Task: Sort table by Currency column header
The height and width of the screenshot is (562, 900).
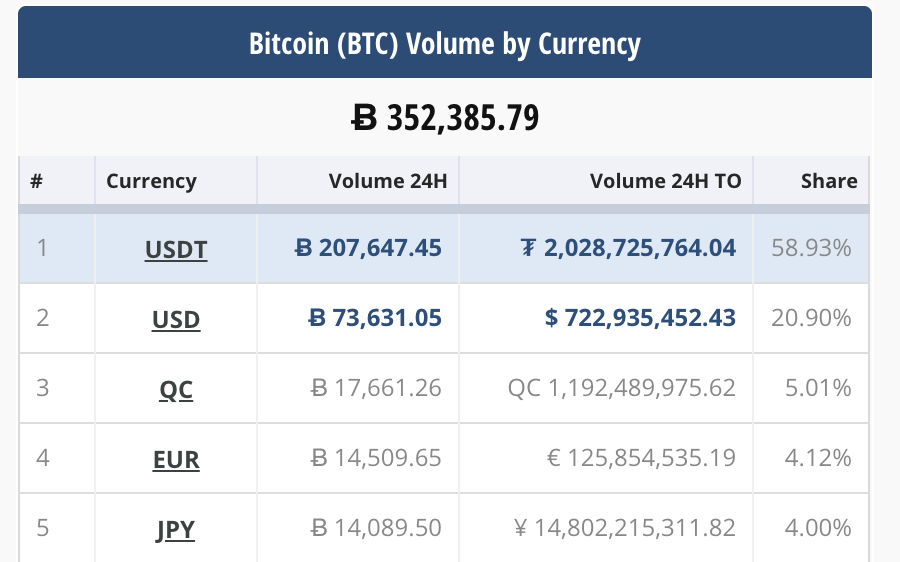Action: point(151,181)
